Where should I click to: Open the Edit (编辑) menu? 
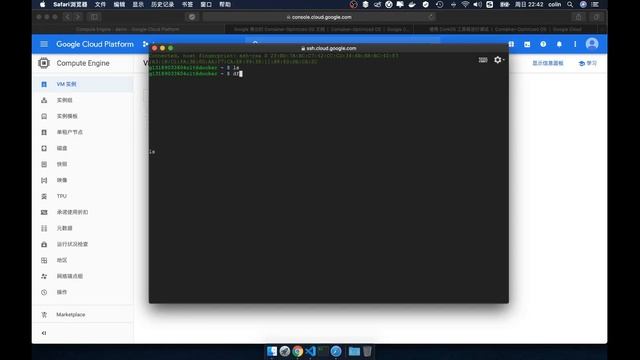[x=119, y=4]
